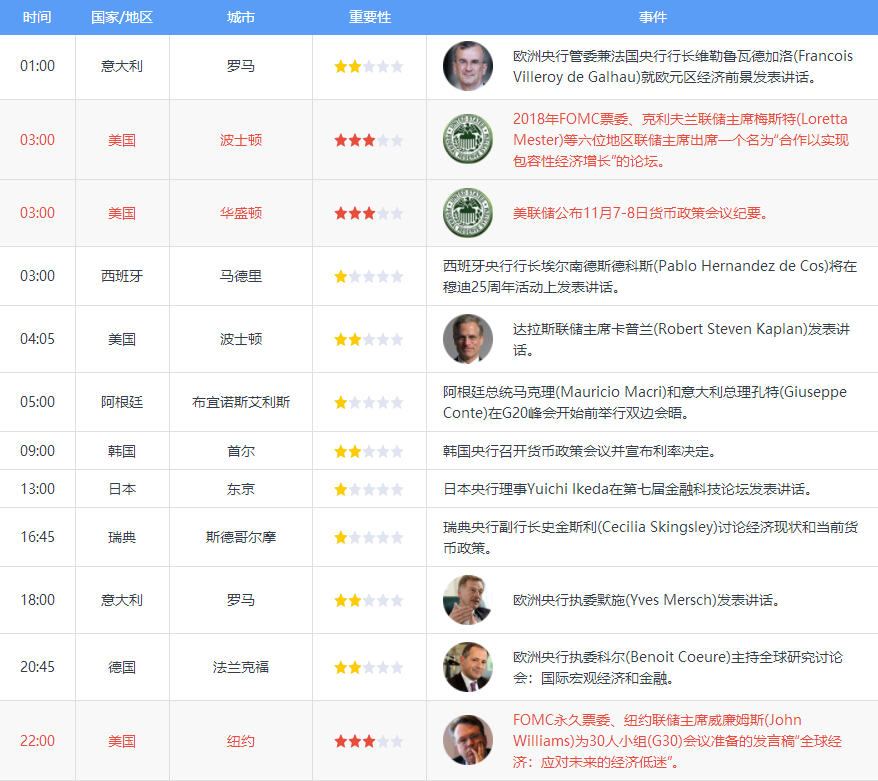The image size is (878, 781).
Task: Select the red 纽约 city cell
Action: (241, 741)
